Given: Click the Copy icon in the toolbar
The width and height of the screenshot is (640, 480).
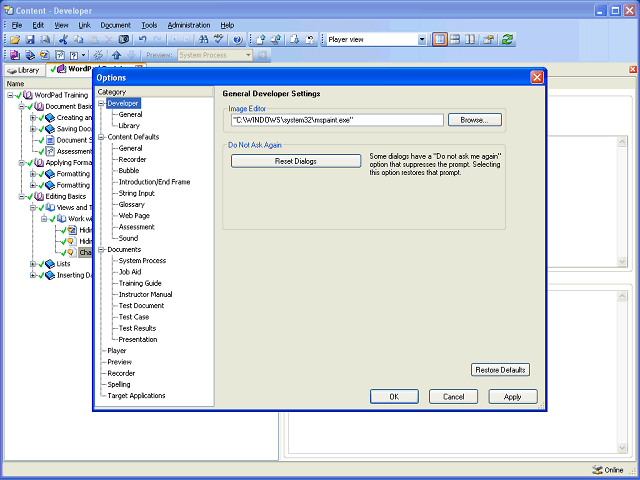Looking at the screenshot, I should [78, 40].
